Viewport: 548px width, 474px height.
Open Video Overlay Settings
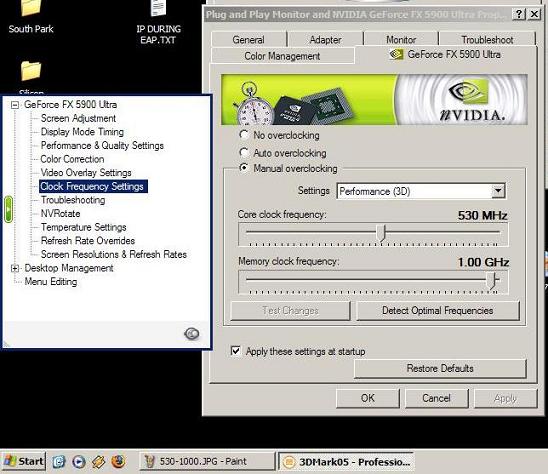(x=86, y=173)
